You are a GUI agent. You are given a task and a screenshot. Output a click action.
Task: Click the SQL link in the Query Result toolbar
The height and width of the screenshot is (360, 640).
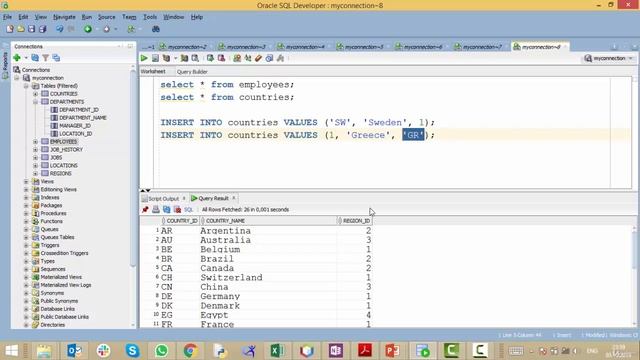click(x=188, y=209)
